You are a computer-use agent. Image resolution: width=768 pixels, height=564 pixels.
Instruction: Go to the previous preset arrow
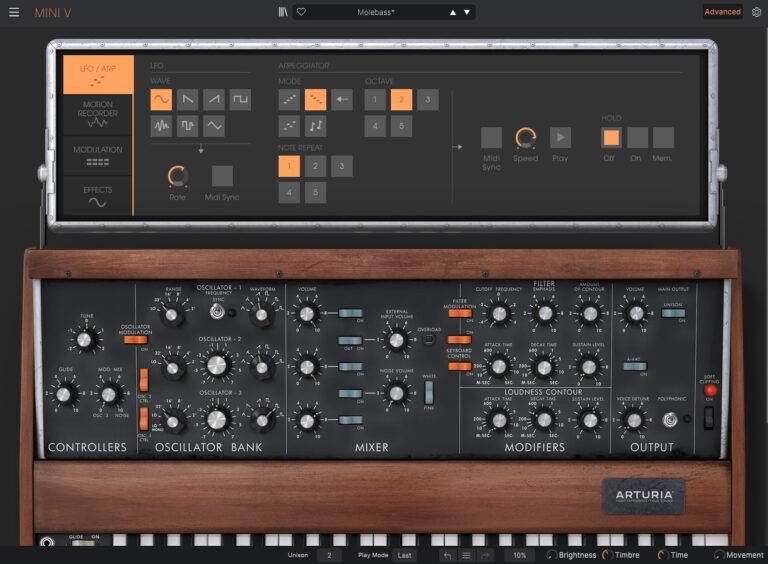pyautogui.click(x=453, y=13)
